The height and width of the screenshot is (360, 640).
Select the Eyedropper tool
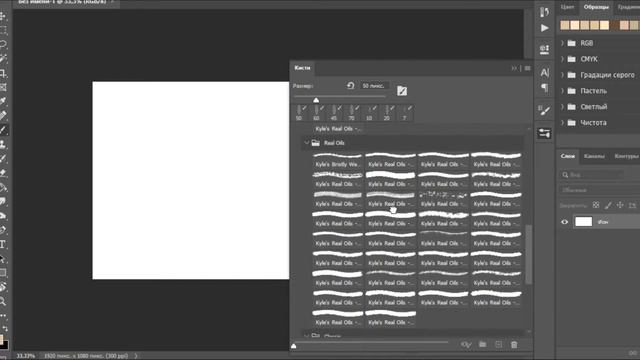[3, 101]
